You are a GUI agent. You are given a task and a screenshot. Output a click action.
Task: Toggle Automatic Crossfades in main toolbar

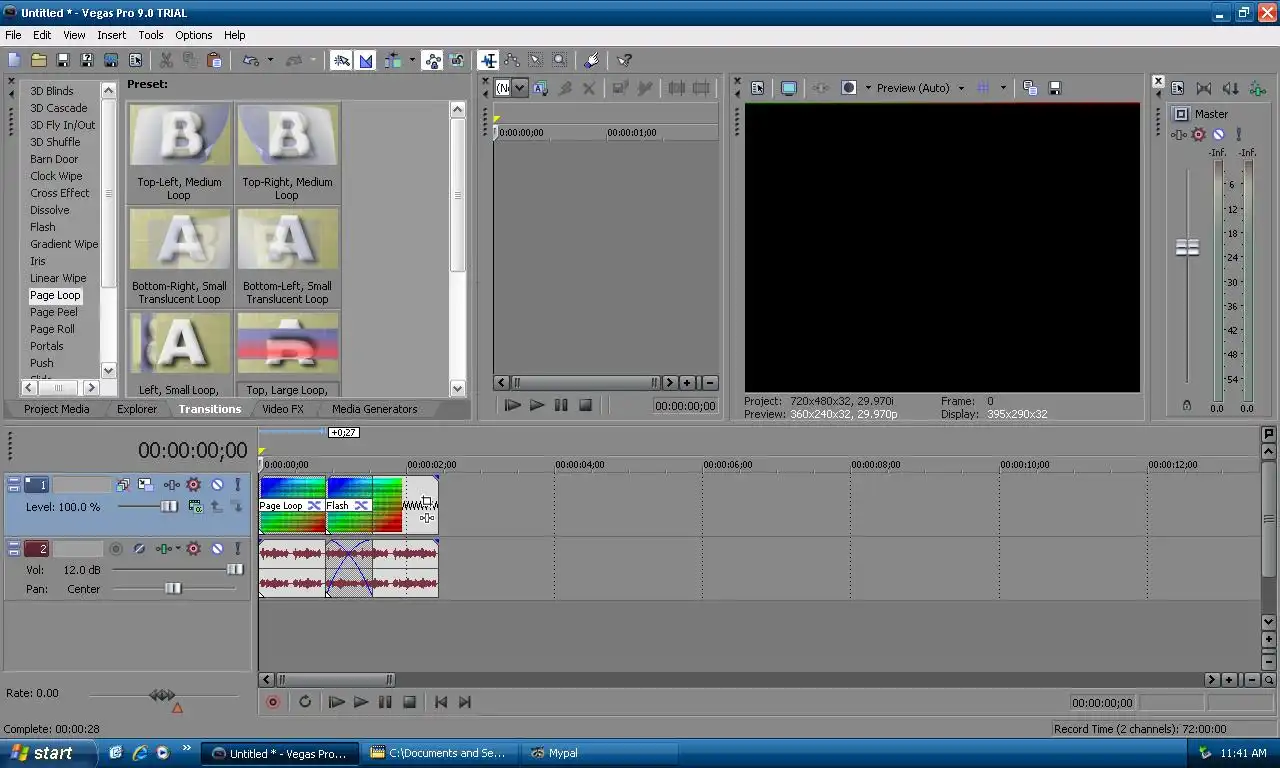366,61
